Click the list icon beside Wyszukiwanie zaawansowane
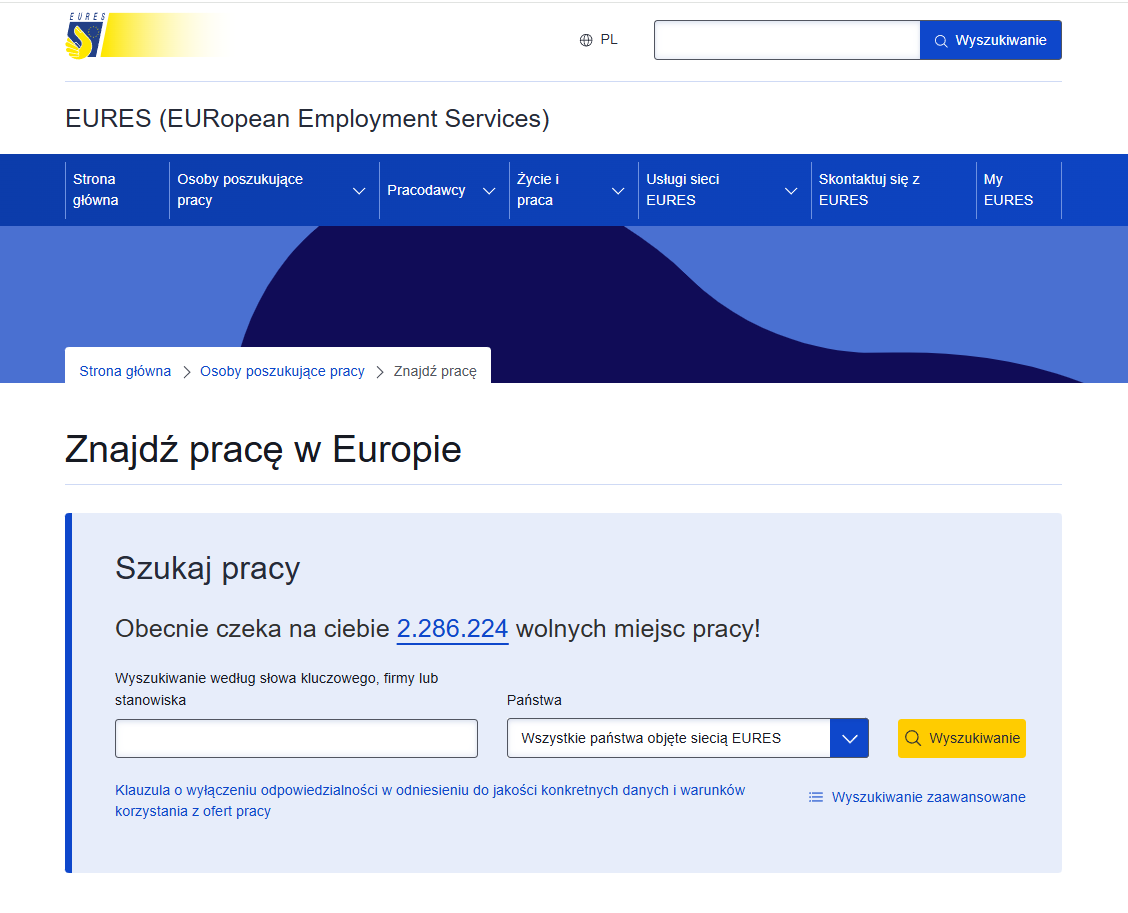The height and width of the screenshot is (913, 1128). (816, 797)
